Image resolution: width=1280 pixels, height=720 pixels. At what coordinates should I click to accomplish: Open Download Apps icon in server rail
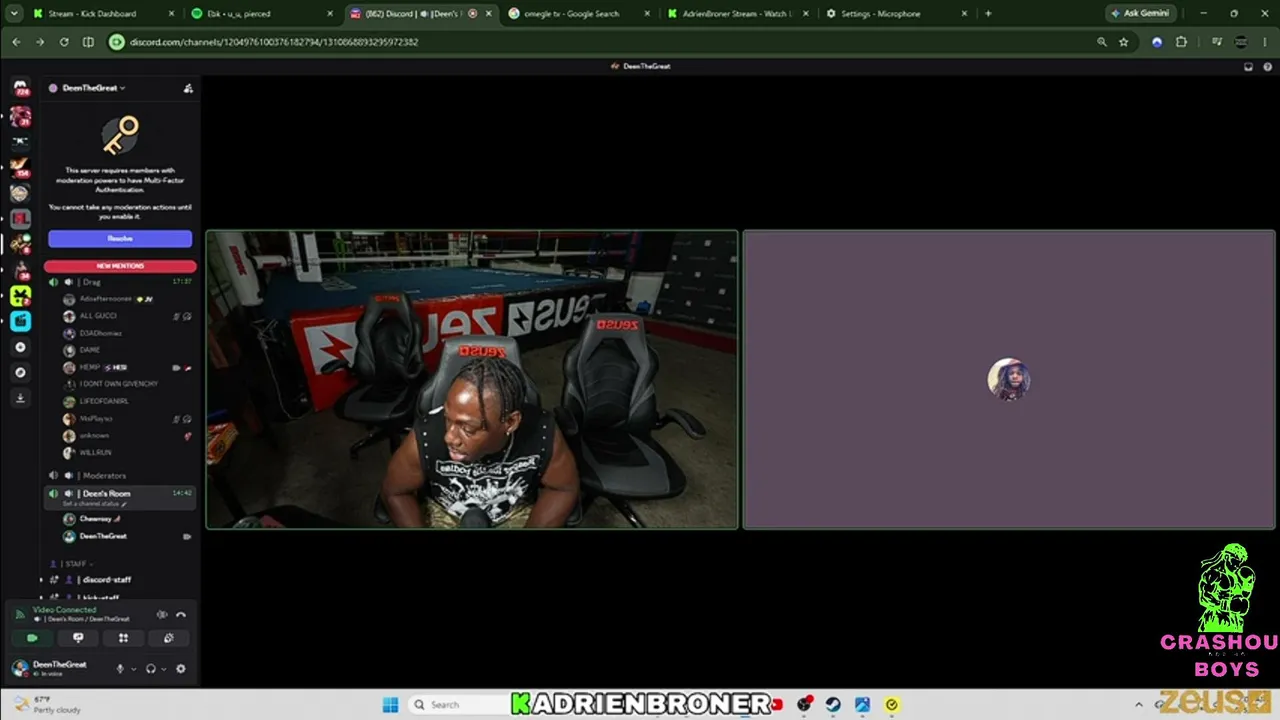[x=20, y=397]
